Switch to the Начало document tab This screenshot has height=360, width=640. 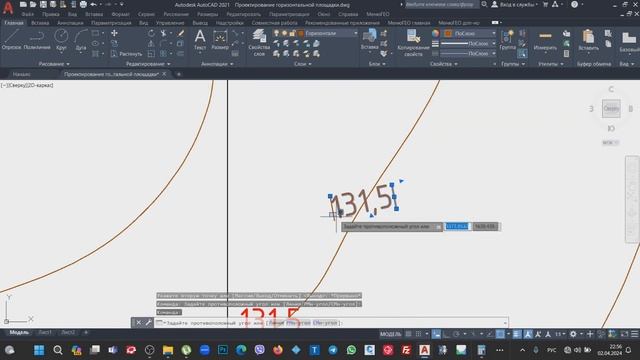pyautogui.click(x=21, y=74)
